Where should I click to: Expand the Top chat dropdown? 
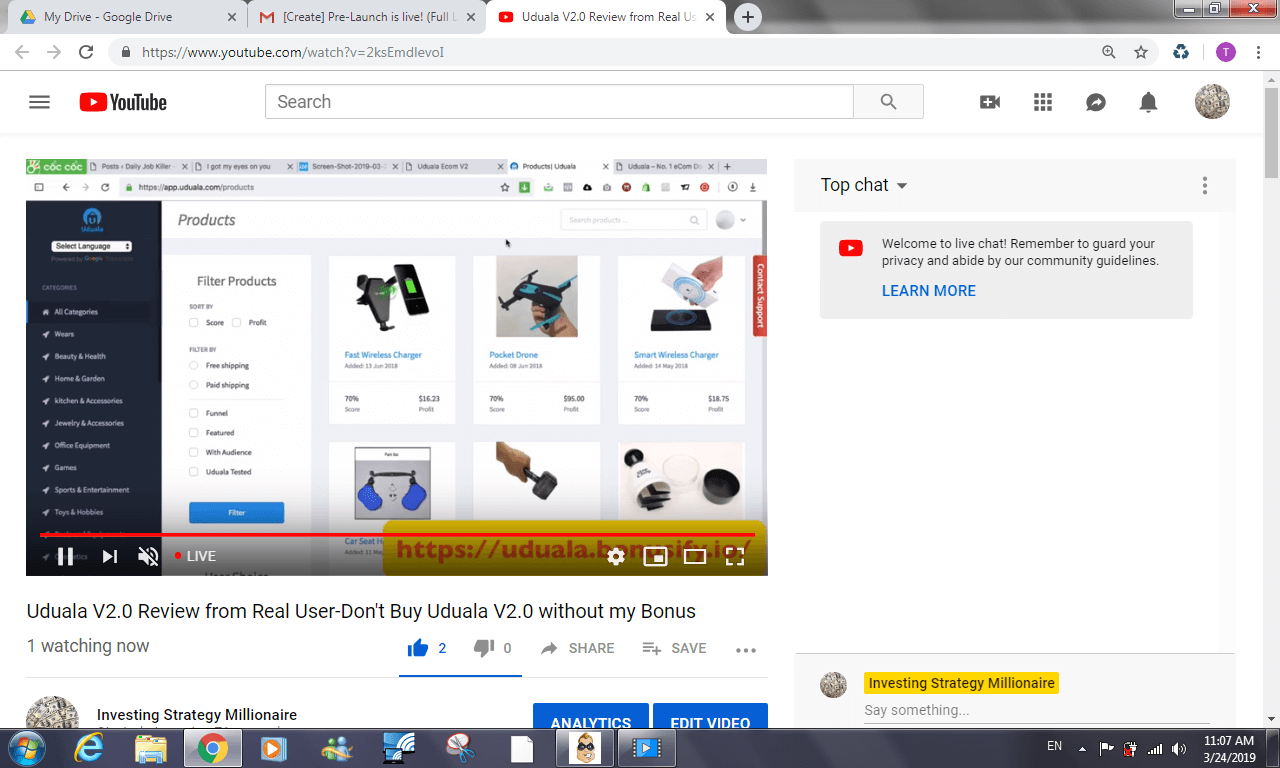point(864,185)
